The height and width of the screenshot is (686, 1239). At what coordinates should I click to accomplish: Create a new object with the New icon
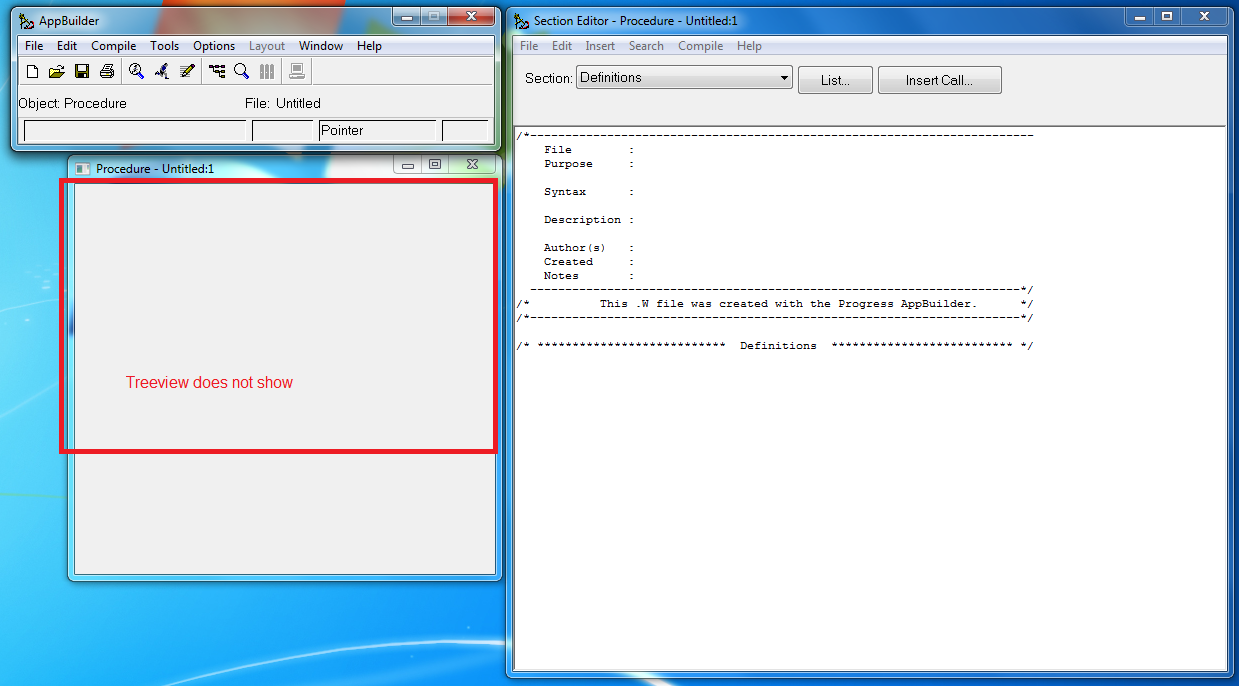click(x=32, y=71)
